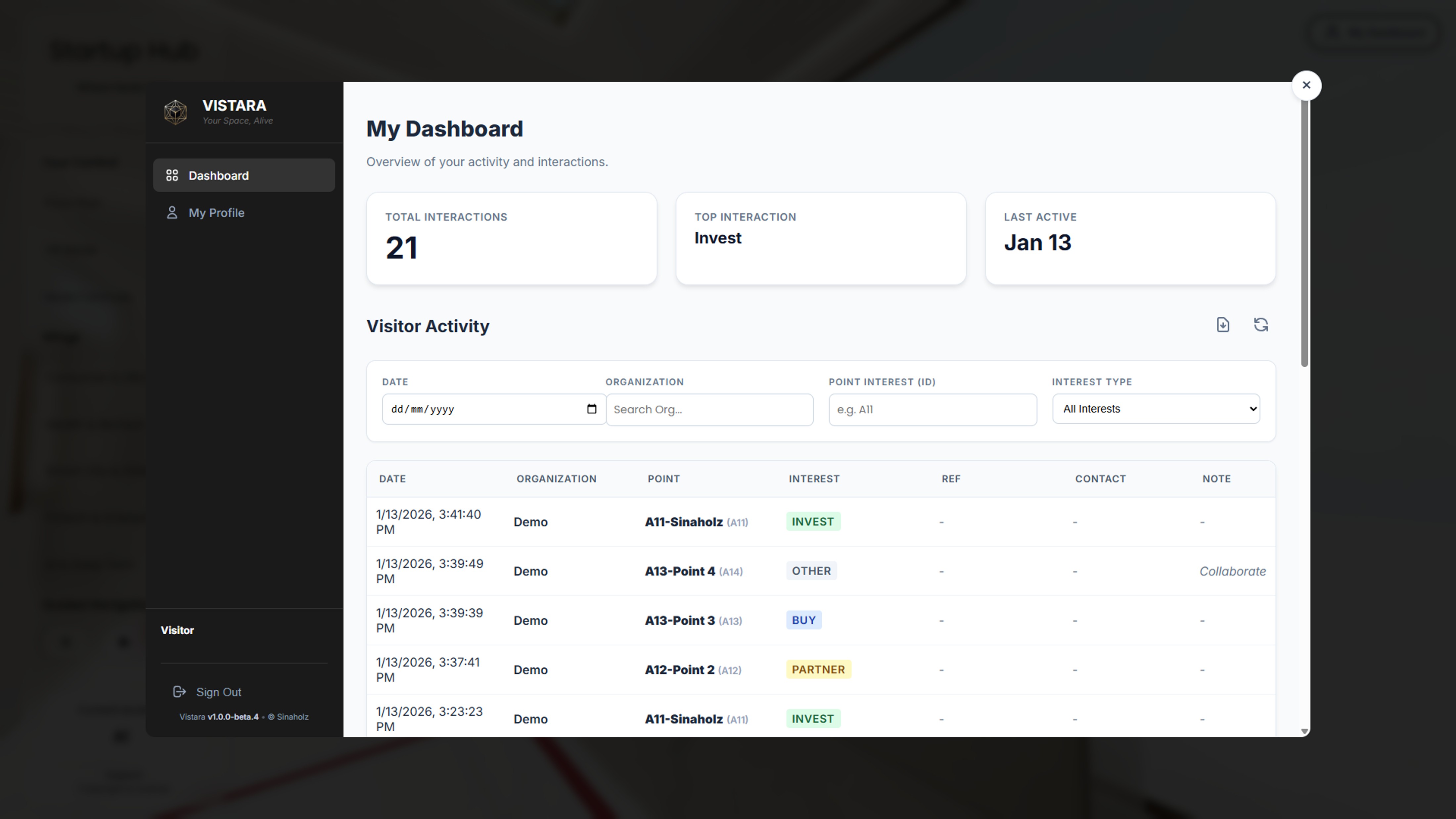
Task: Refresh Visitor Activity via the refresh icon
Action: click(x=1261, y=324)
